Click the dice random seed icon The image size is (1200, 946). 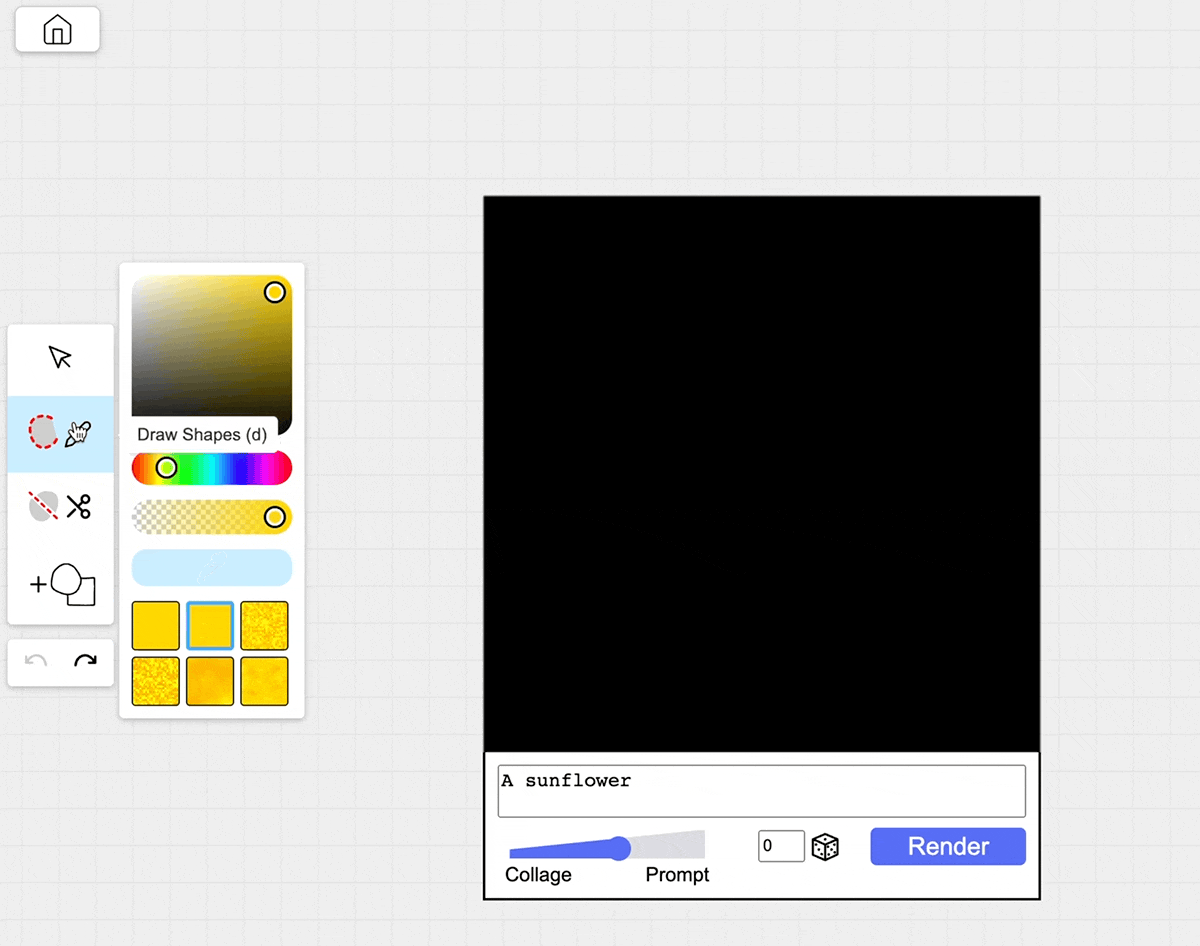pos(825,847)
